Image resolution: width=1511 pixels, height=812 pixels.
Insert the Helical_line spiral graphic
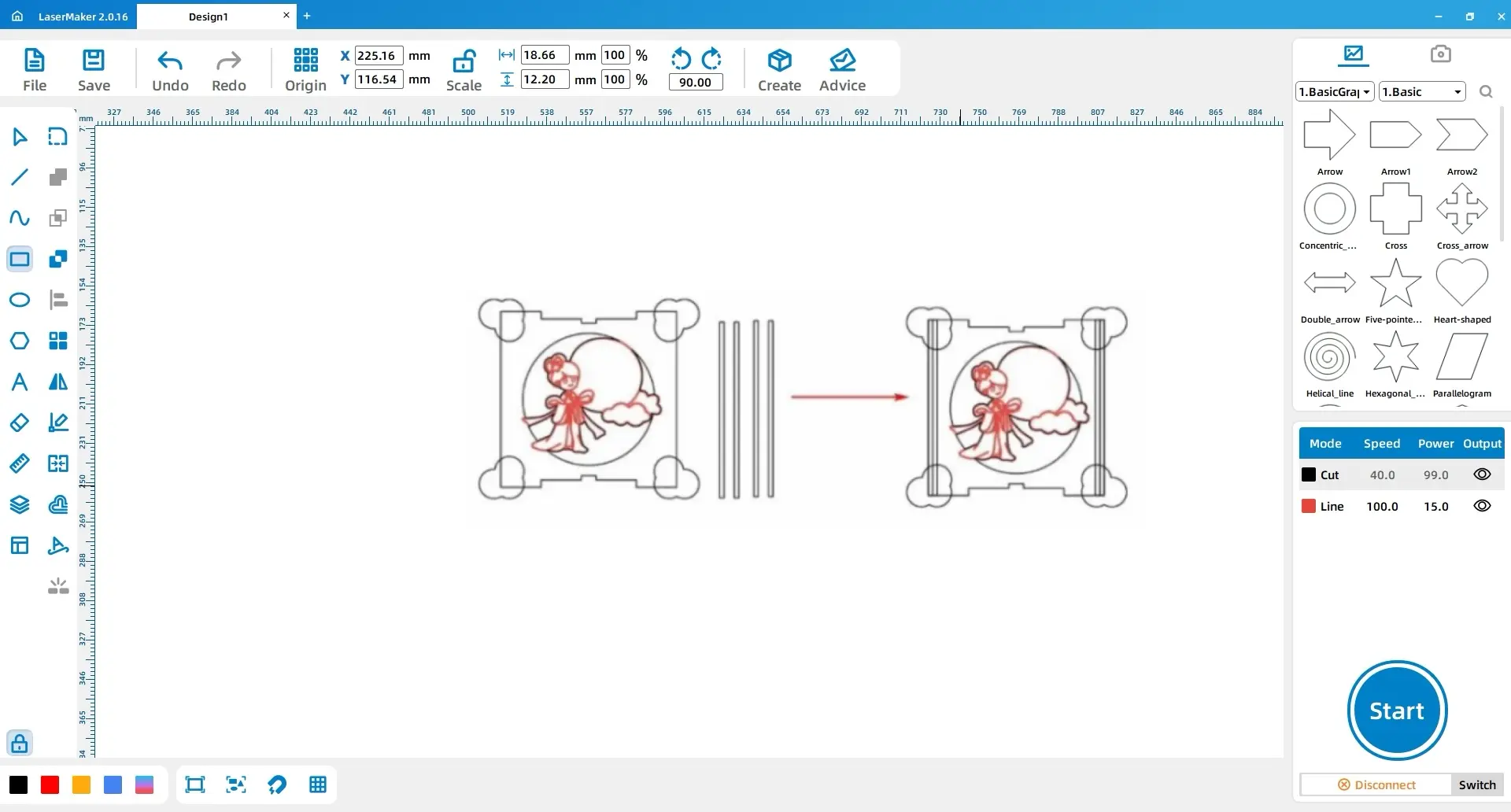coord(1329,364)
